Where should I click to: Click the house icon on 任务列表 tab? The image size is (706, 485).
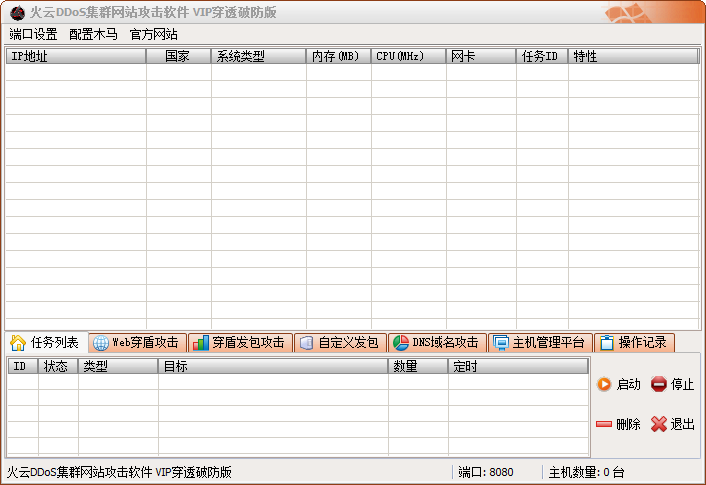tap(18, 343)
